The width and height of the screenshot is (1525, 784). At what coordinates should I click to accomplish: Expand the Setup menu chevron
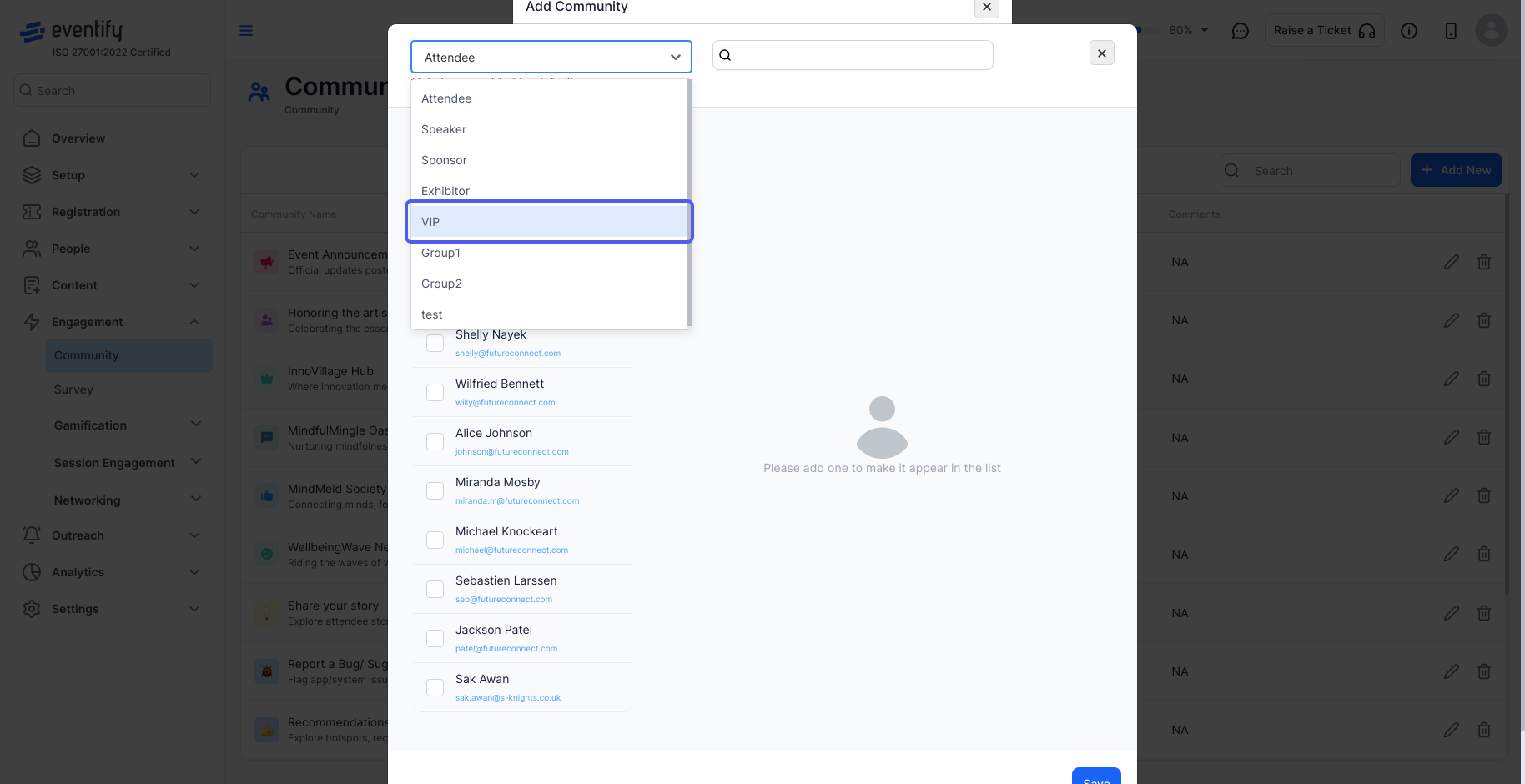click(x=194, y=175)
